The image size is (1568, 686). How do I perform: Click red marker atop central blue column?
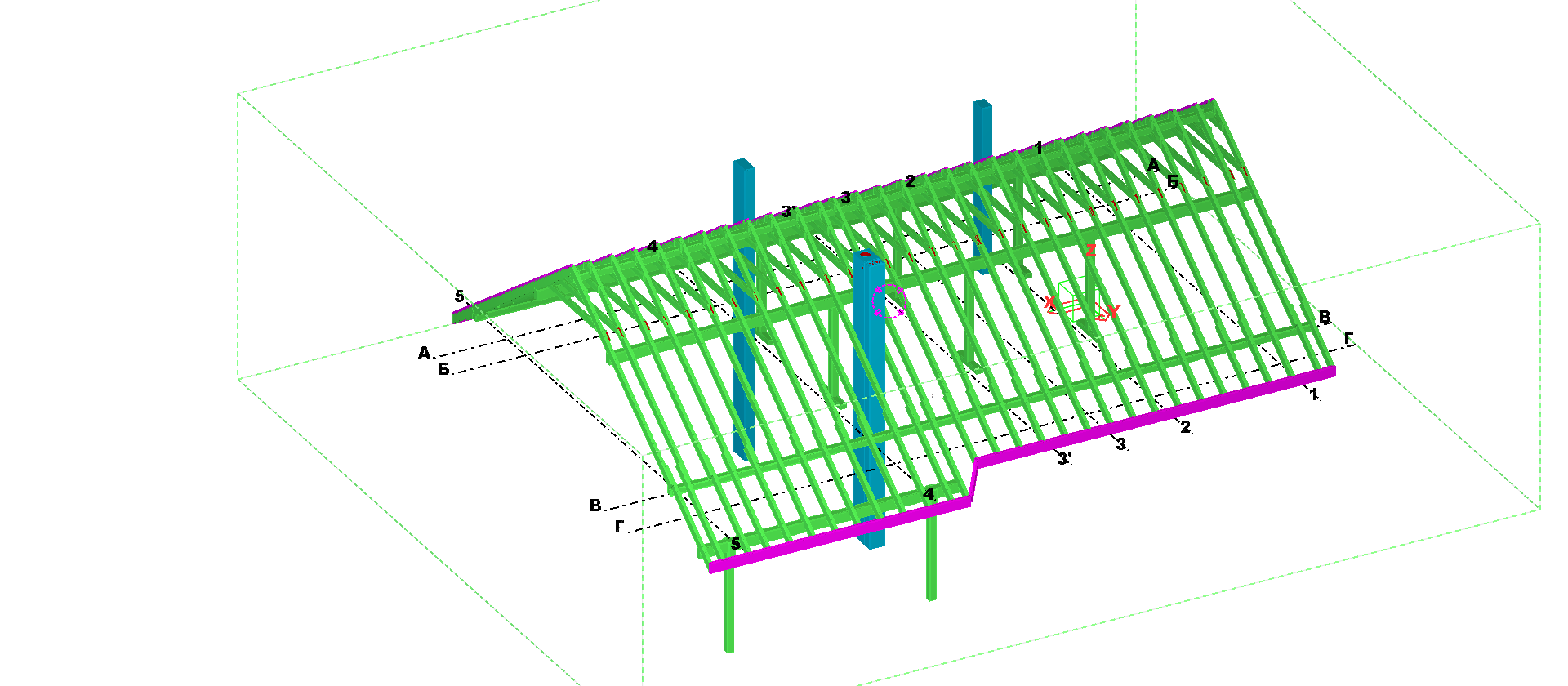point(866,254)
